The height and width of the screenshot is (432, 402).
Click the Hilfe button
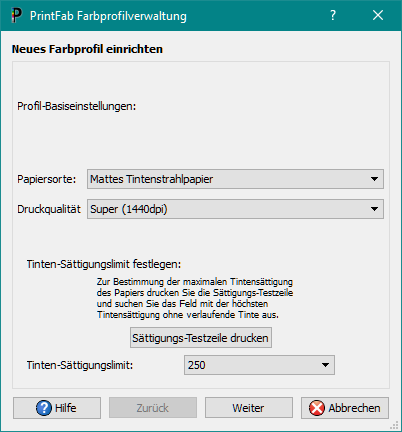57,408
